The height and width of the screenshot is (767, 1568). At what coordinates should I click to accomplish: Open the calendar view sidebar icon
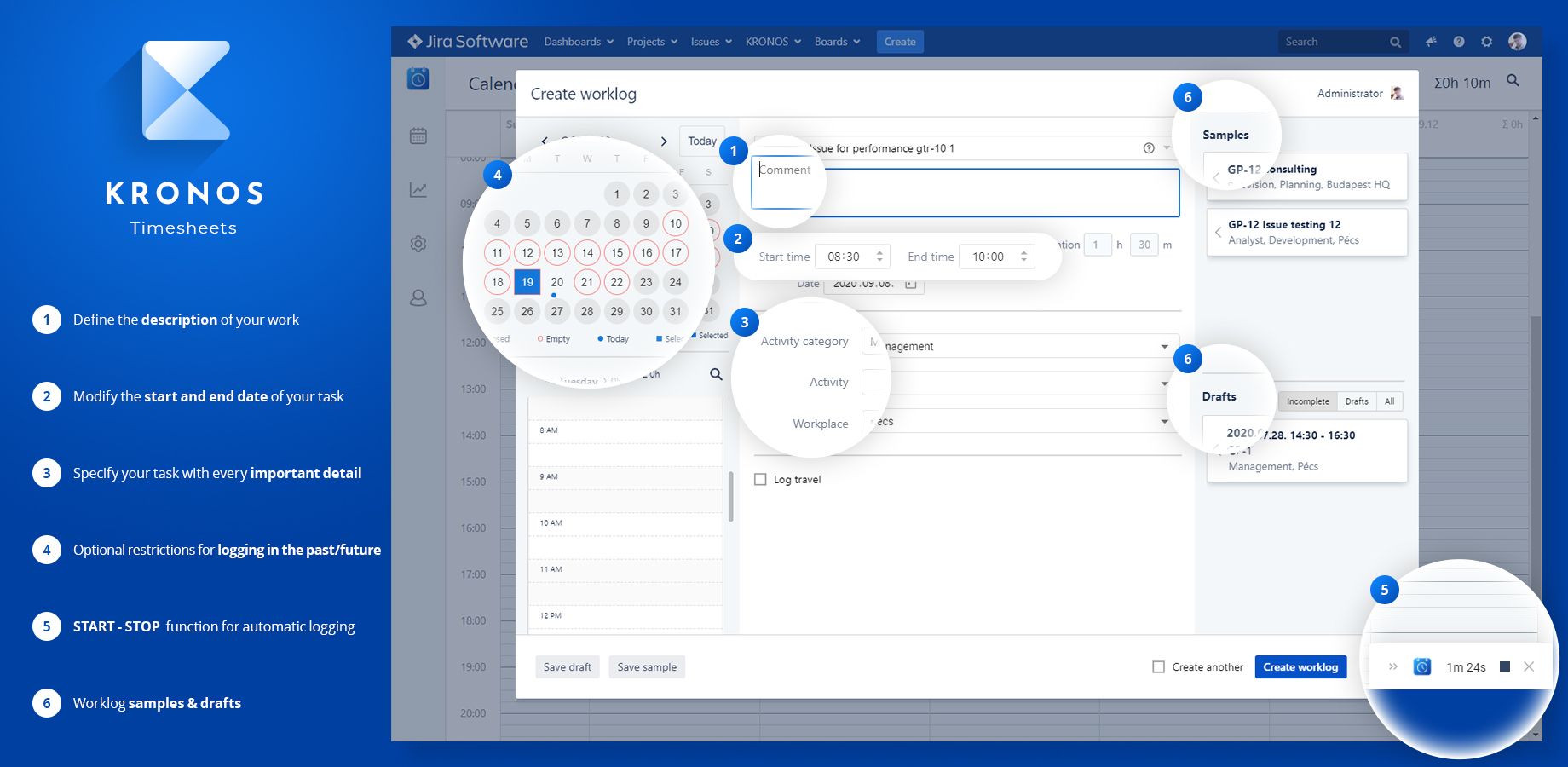tap(418, 136)
